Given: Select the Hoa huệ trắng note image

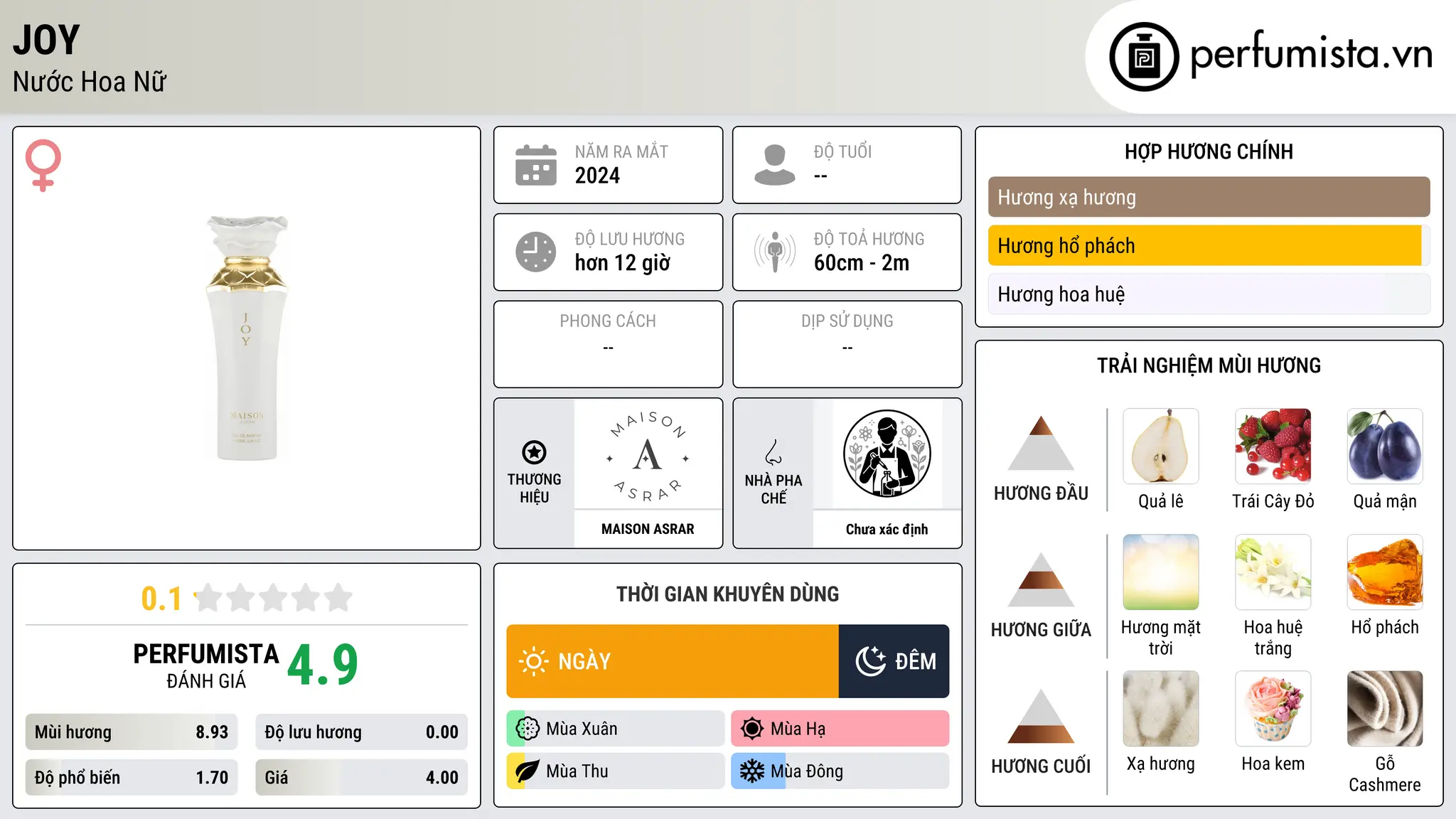Looking at the screenshot, I should [x=1273, y=572].
